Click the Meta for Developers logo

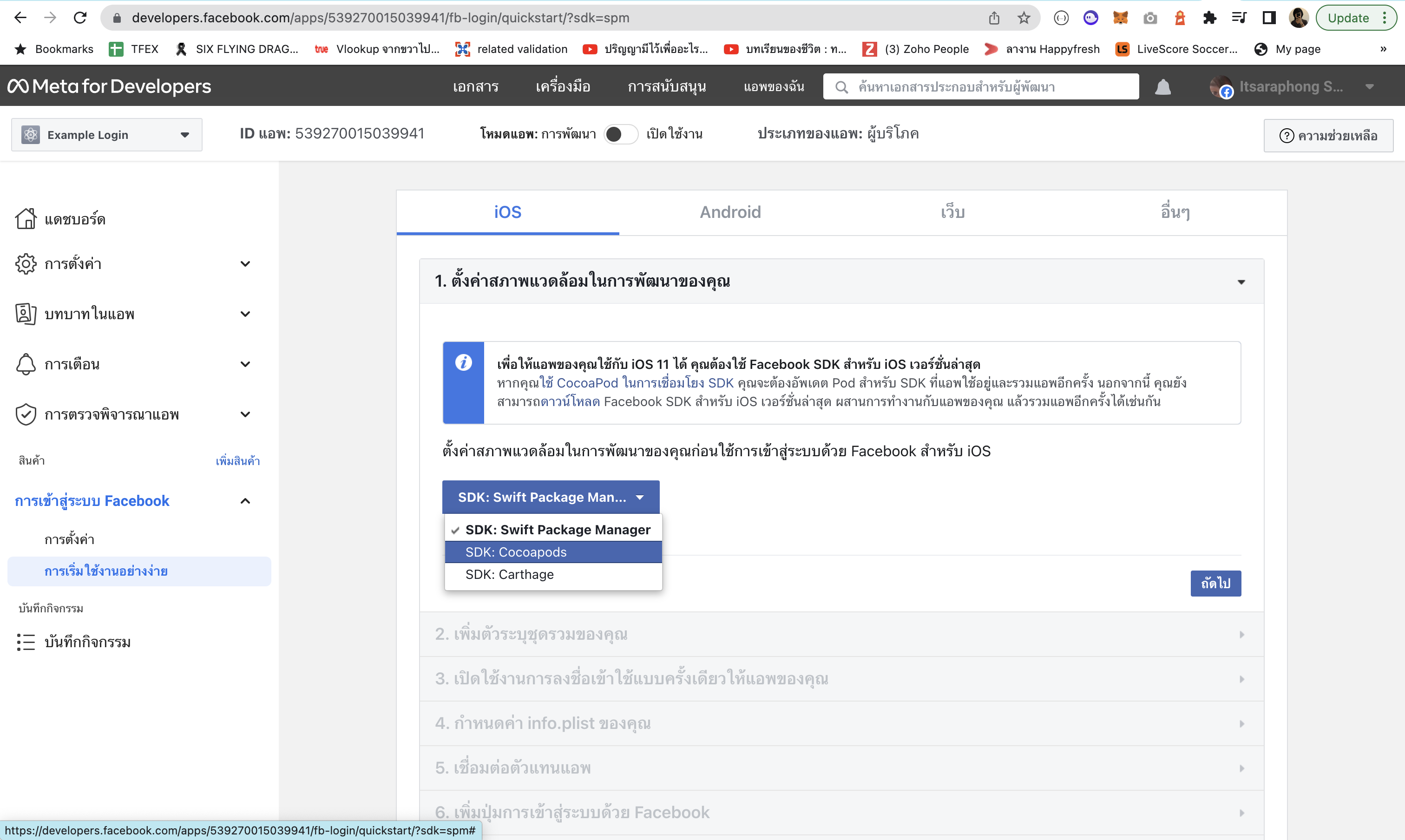109,86
